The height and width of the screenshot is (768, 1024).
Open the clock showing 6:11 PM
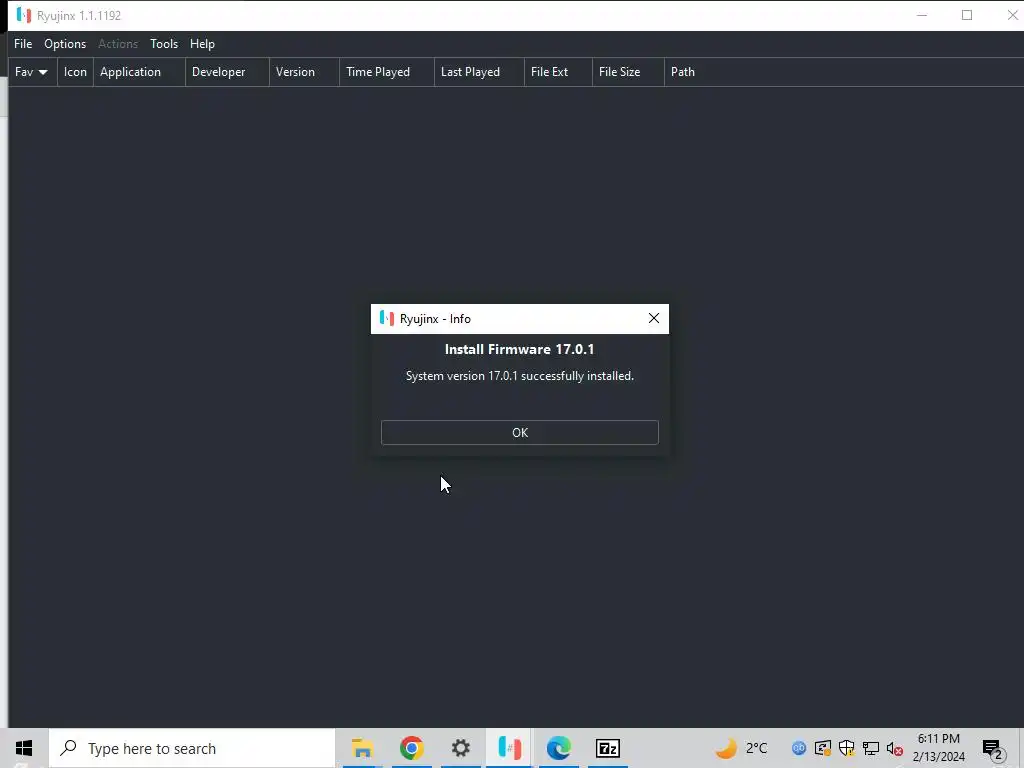[938, 748]
